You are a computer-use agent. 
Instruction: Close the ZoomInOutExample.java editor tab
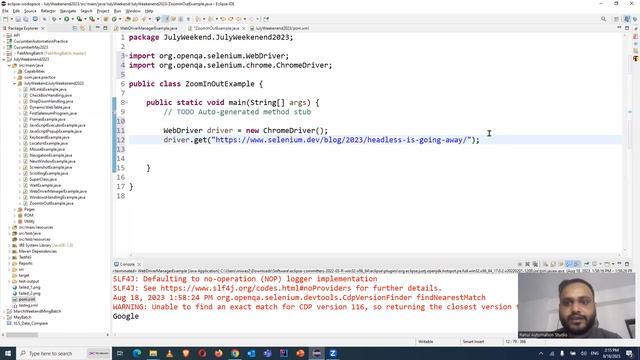tap(244, 29)
